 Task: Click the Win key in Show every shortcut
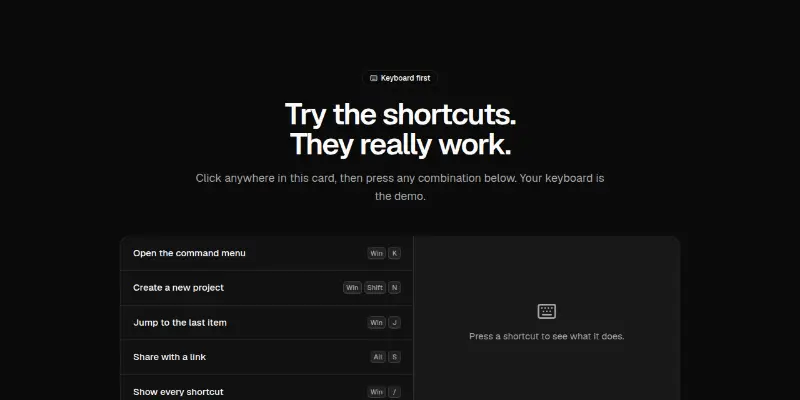pyautogui.click(x=377, y=392)
